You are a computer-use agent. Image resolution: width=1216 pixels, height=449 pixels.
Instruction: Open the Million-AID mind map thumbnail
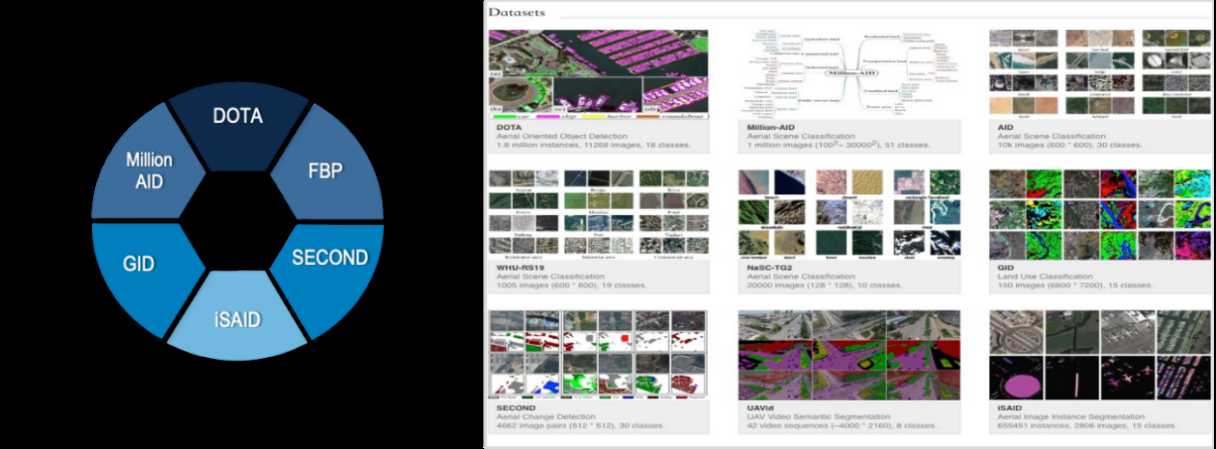click(848, 73)
